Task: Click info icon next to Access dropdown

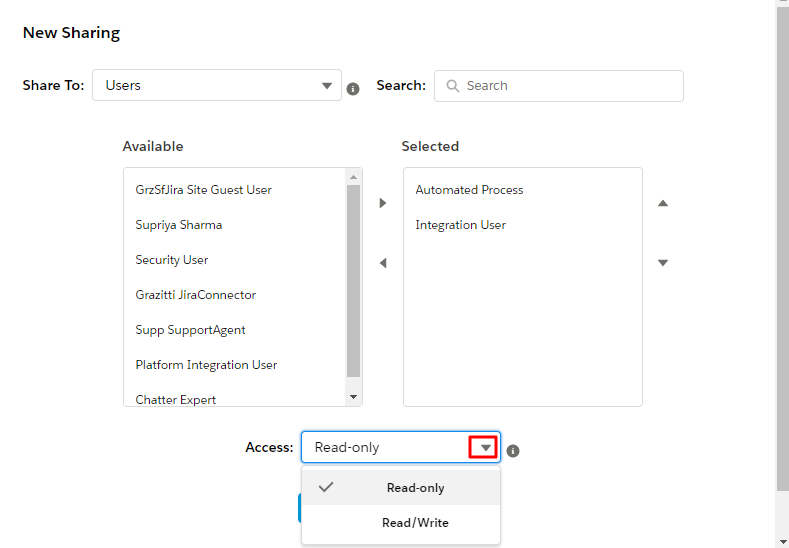Action: pyautogui.click(x=513, y=451)
